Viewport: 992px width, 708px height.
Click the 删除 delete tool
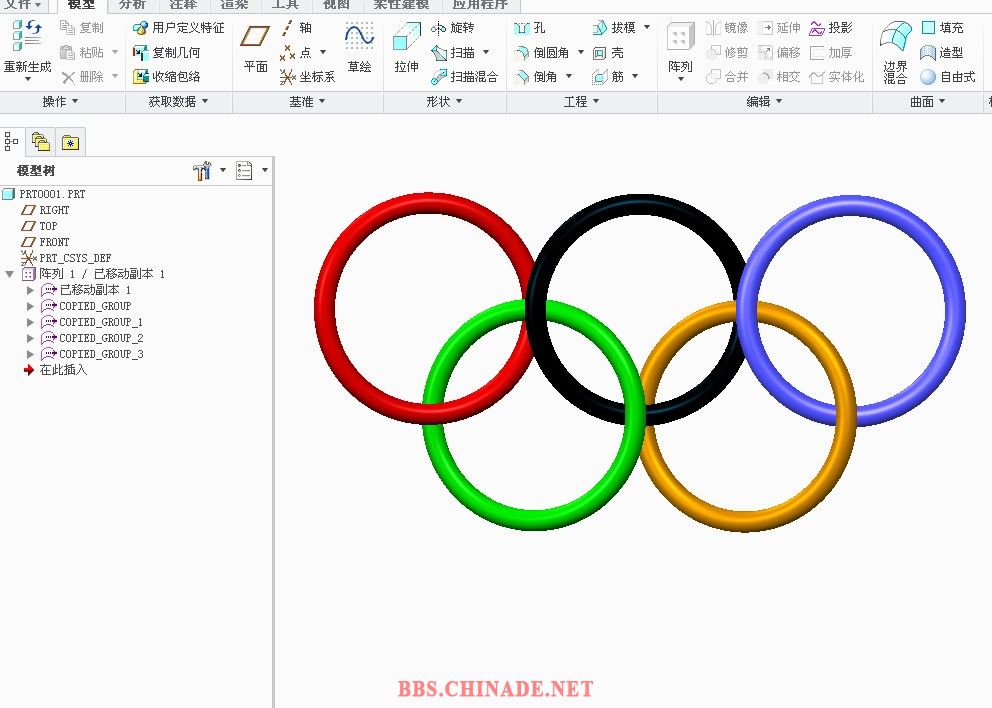82,77
